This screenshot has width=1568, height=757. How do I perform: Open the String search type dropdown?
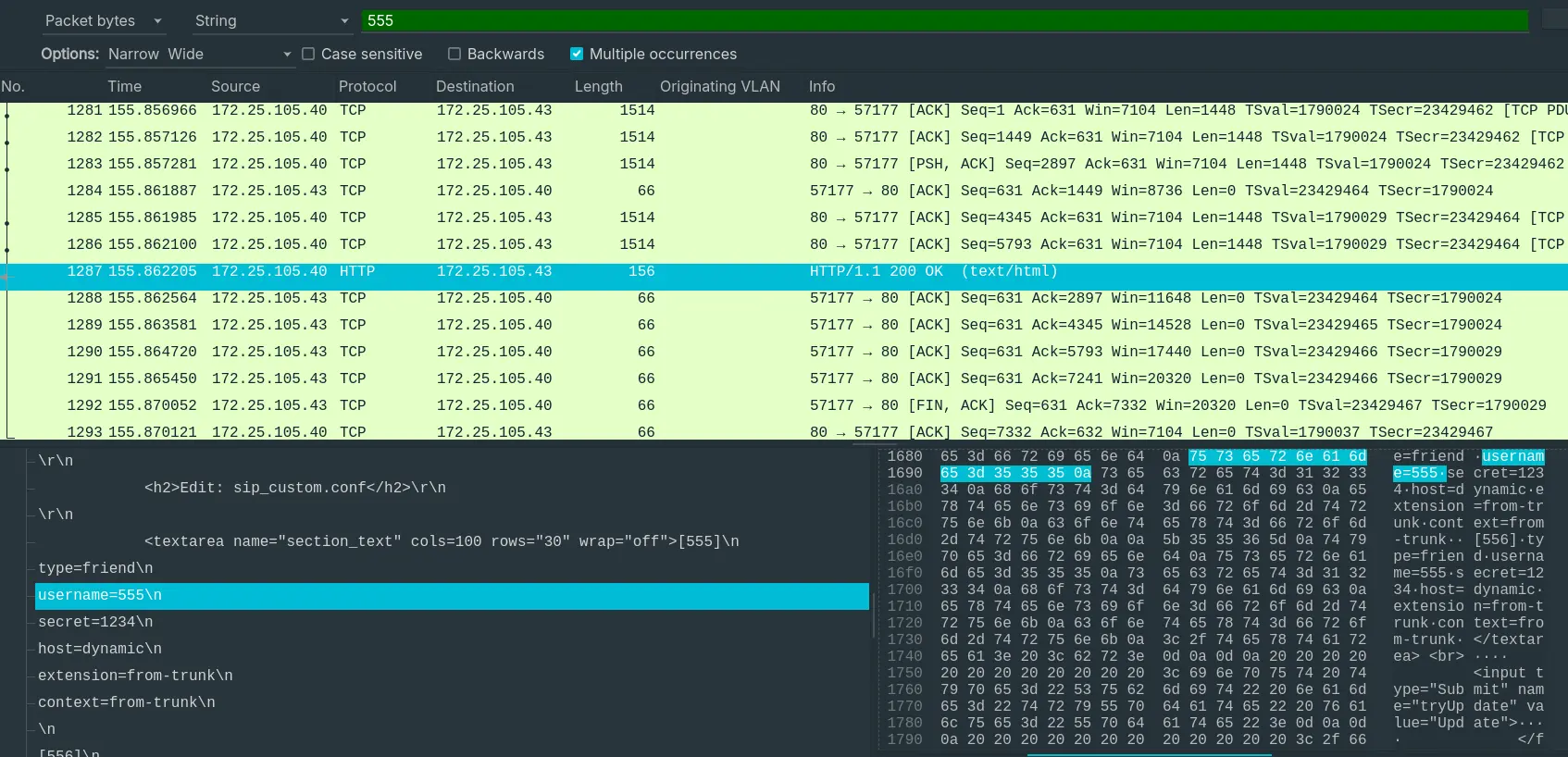(x=270, y=20)
